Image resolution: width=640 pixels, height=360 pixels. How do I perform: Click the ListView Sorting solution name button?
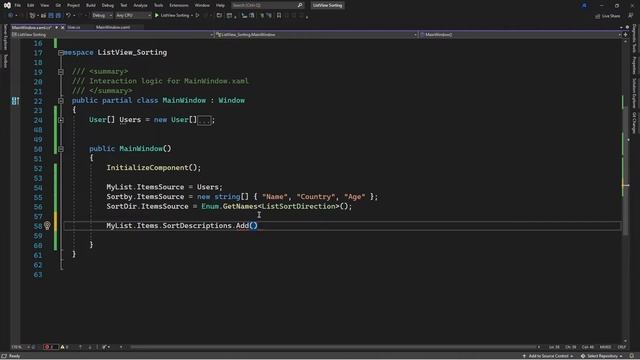point(327,5)
